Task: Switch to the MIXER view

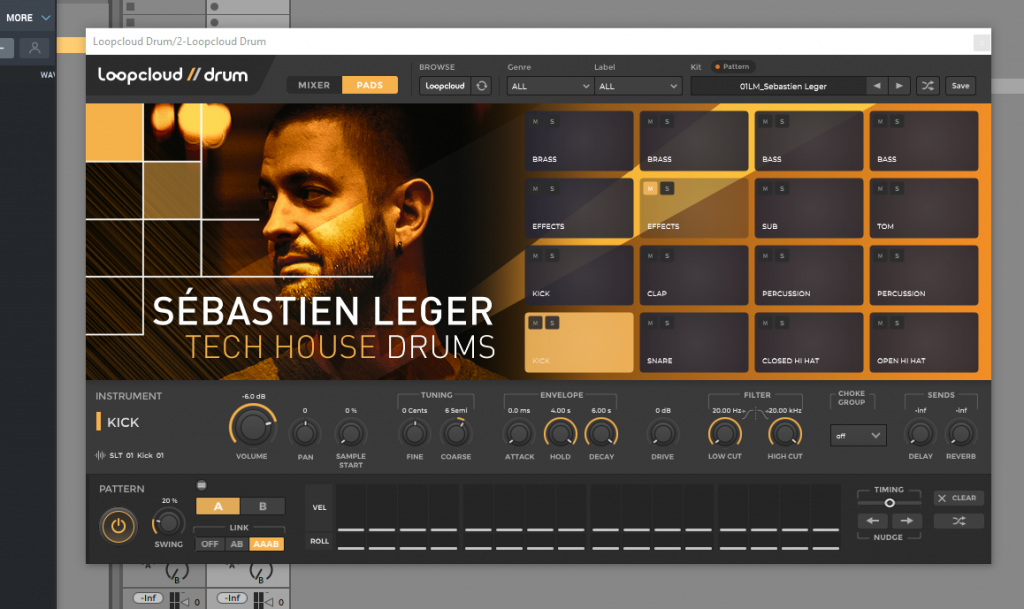Action: (314, 85)
